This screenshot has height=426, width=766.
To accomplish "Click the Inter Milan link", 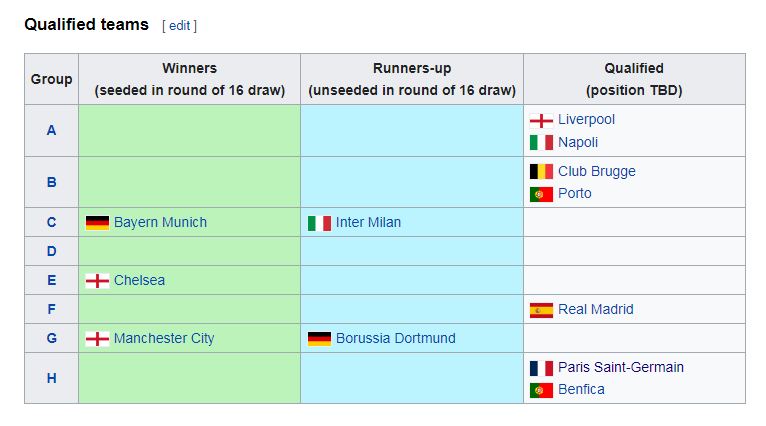I will pyautogui.click(x=368, y=222).
